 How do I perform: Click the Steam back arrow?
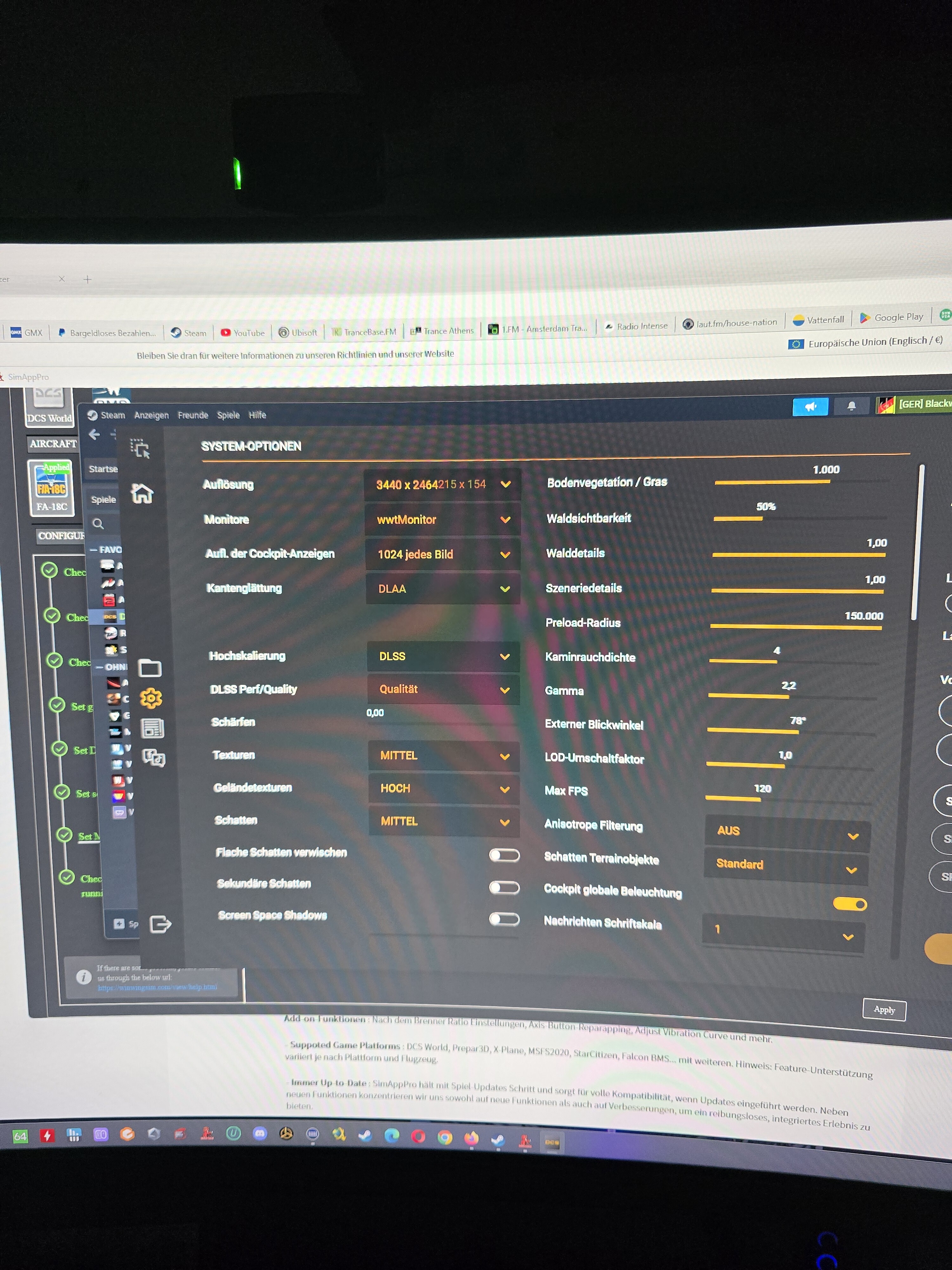pyautogui.click(x=95, y=435)
